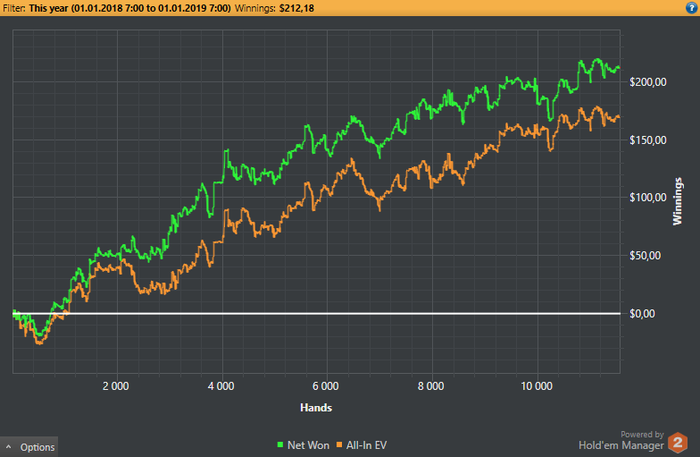Viewport: 700px width, 457px height.
Task: Toggle the Net Won legend entry
Action: [303, 445]
